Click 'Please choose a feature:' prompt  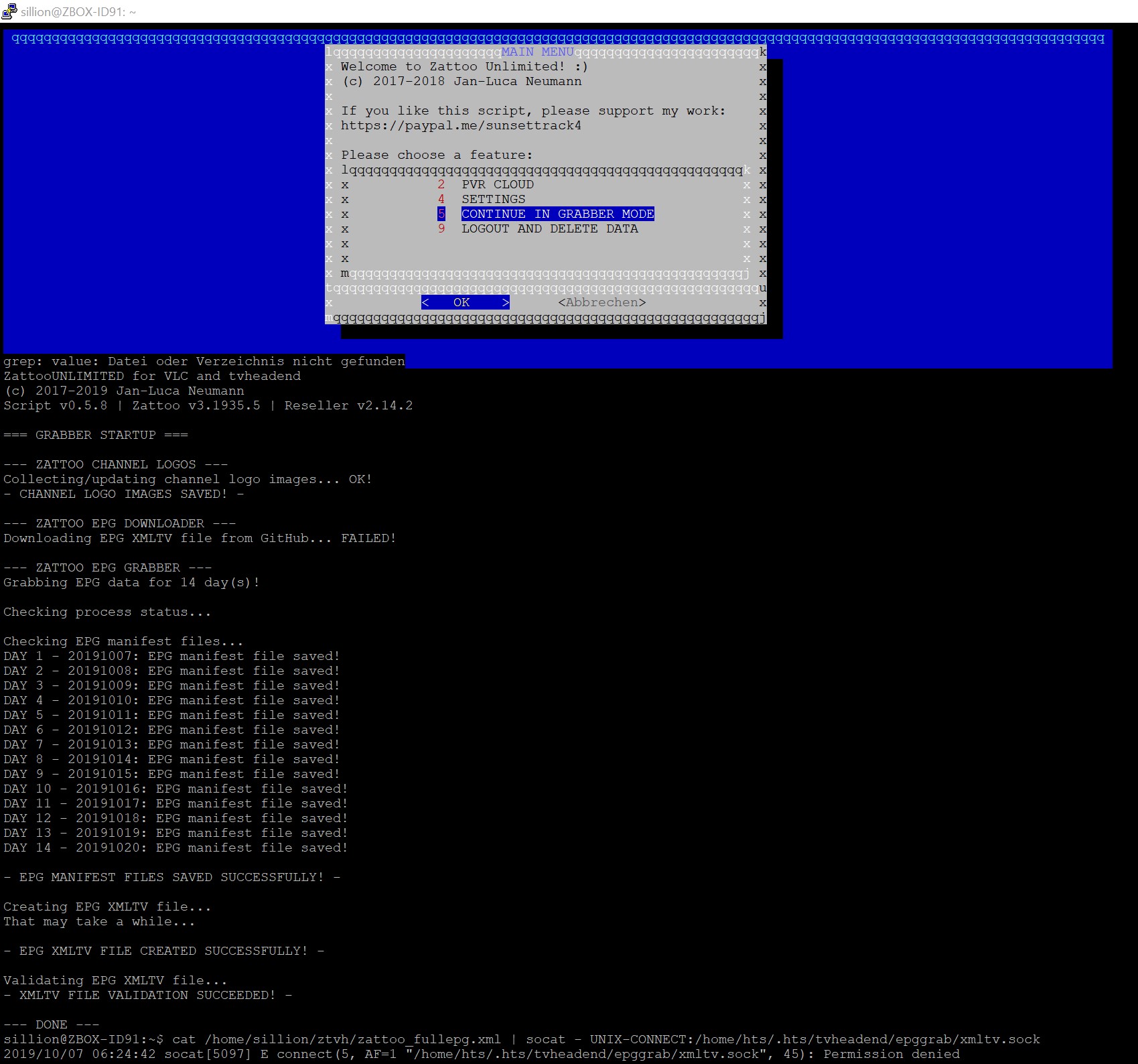[x=437, y=155]
